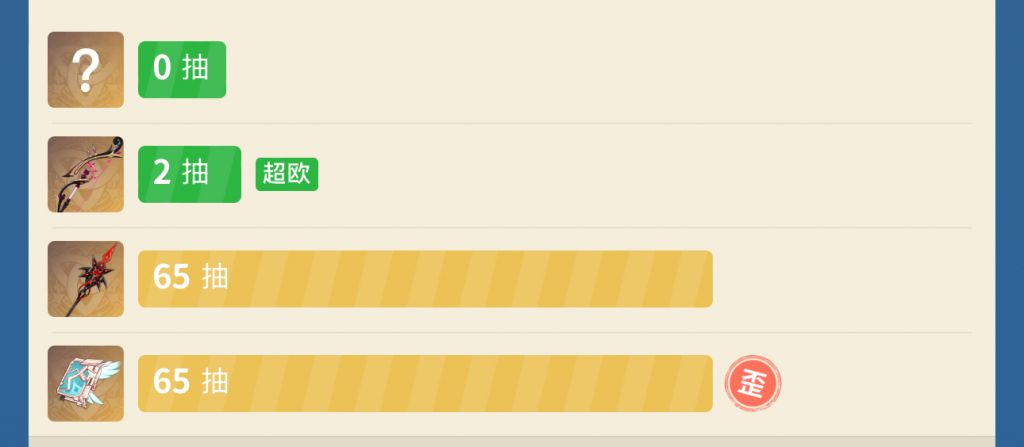
Task: Select the winged book catalyst icon
Action: click(x=86, y=383)
